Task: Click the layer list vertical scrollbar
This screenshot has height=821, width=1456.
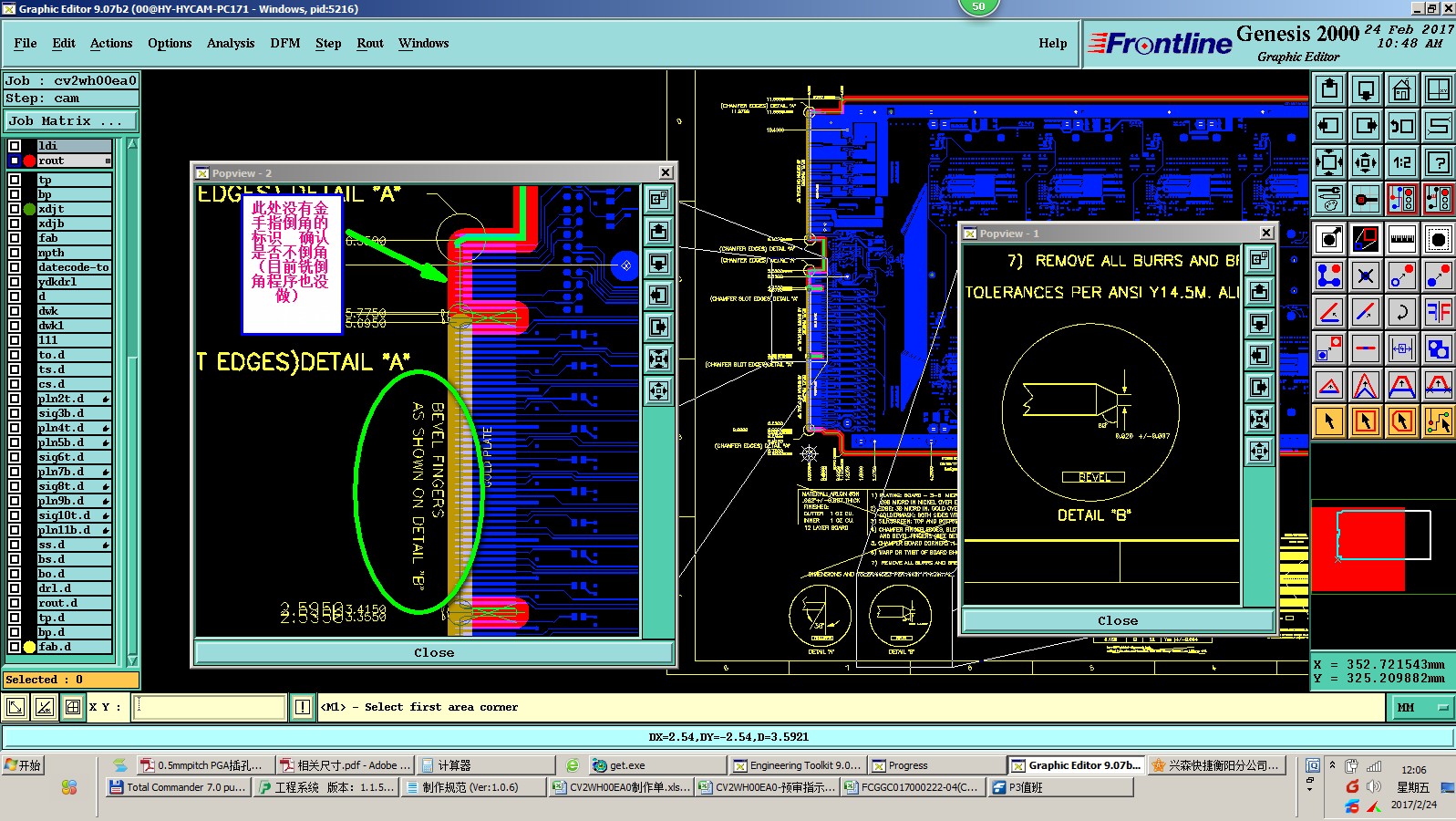Action: [133, 402]
